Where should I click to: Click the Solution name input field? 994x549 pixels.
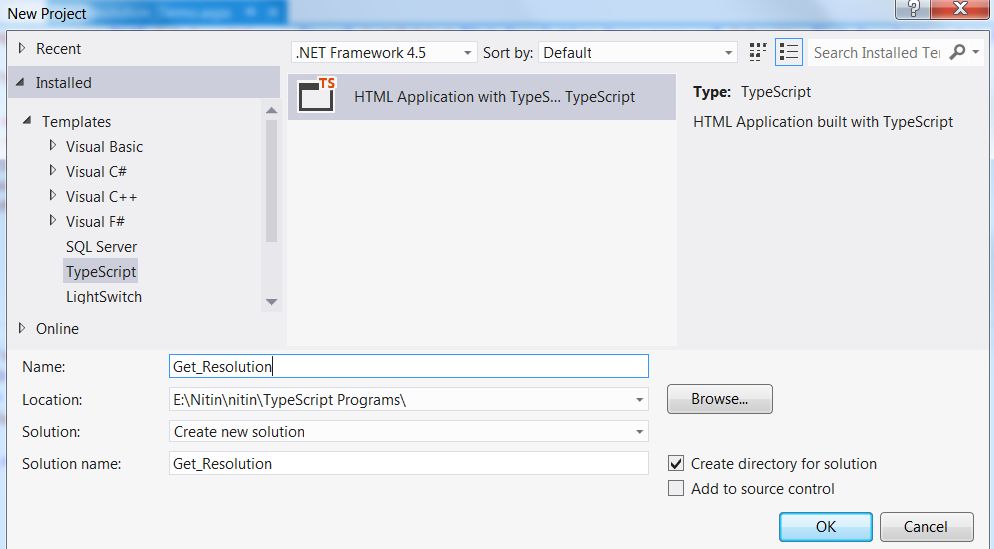click(x=409, y=463)
